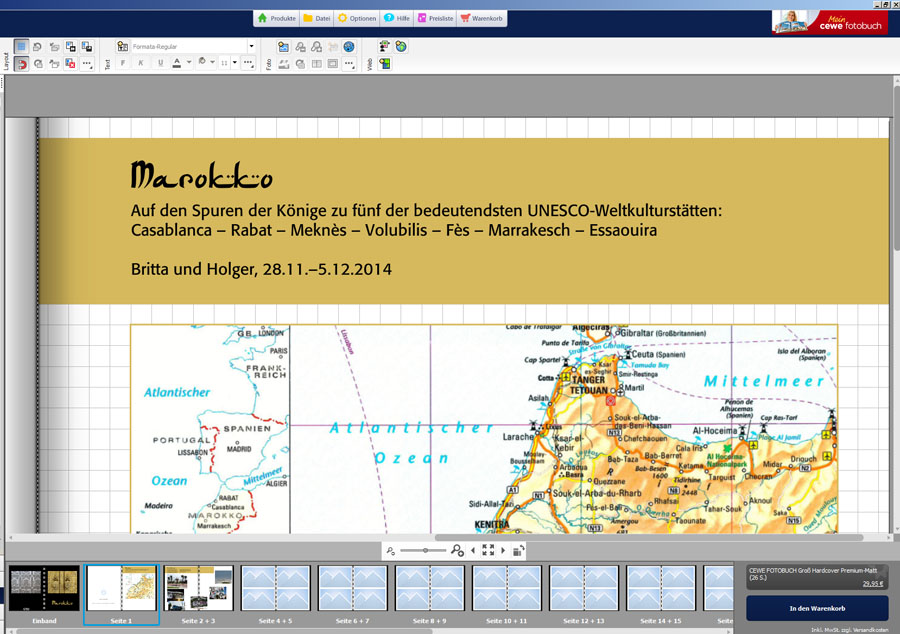Open more Foto options (three dots)
The image size is (900, 634).
click(x=349, y=64)
